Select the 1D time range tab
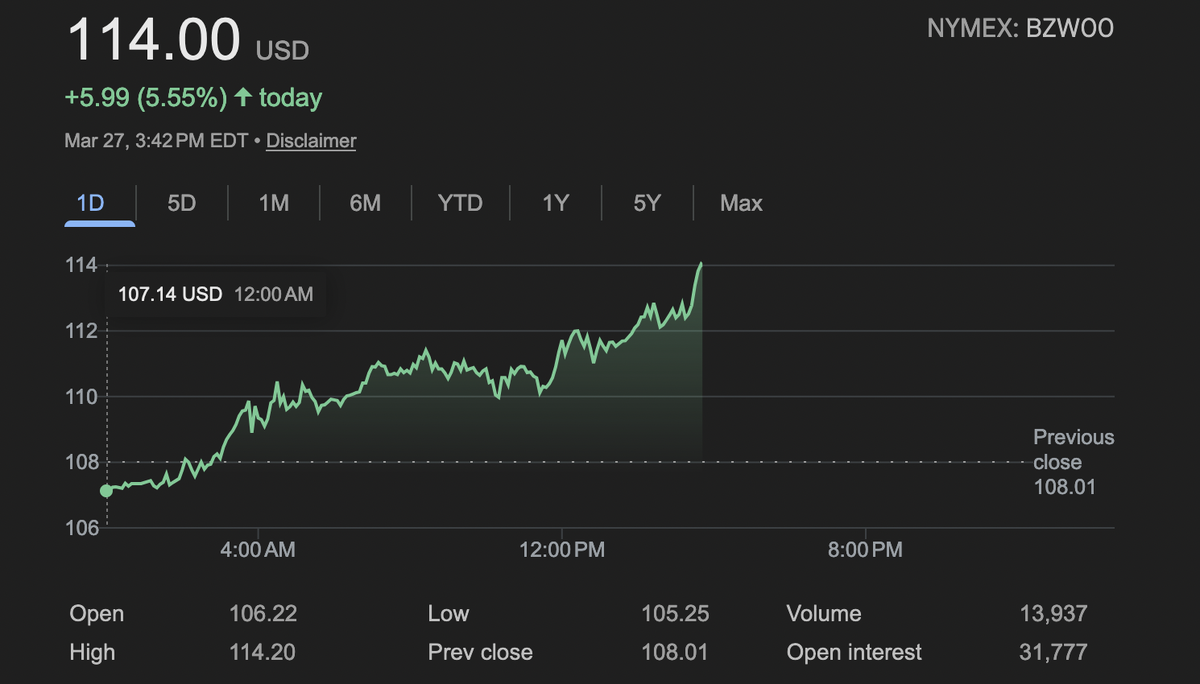 click(90, 203)
